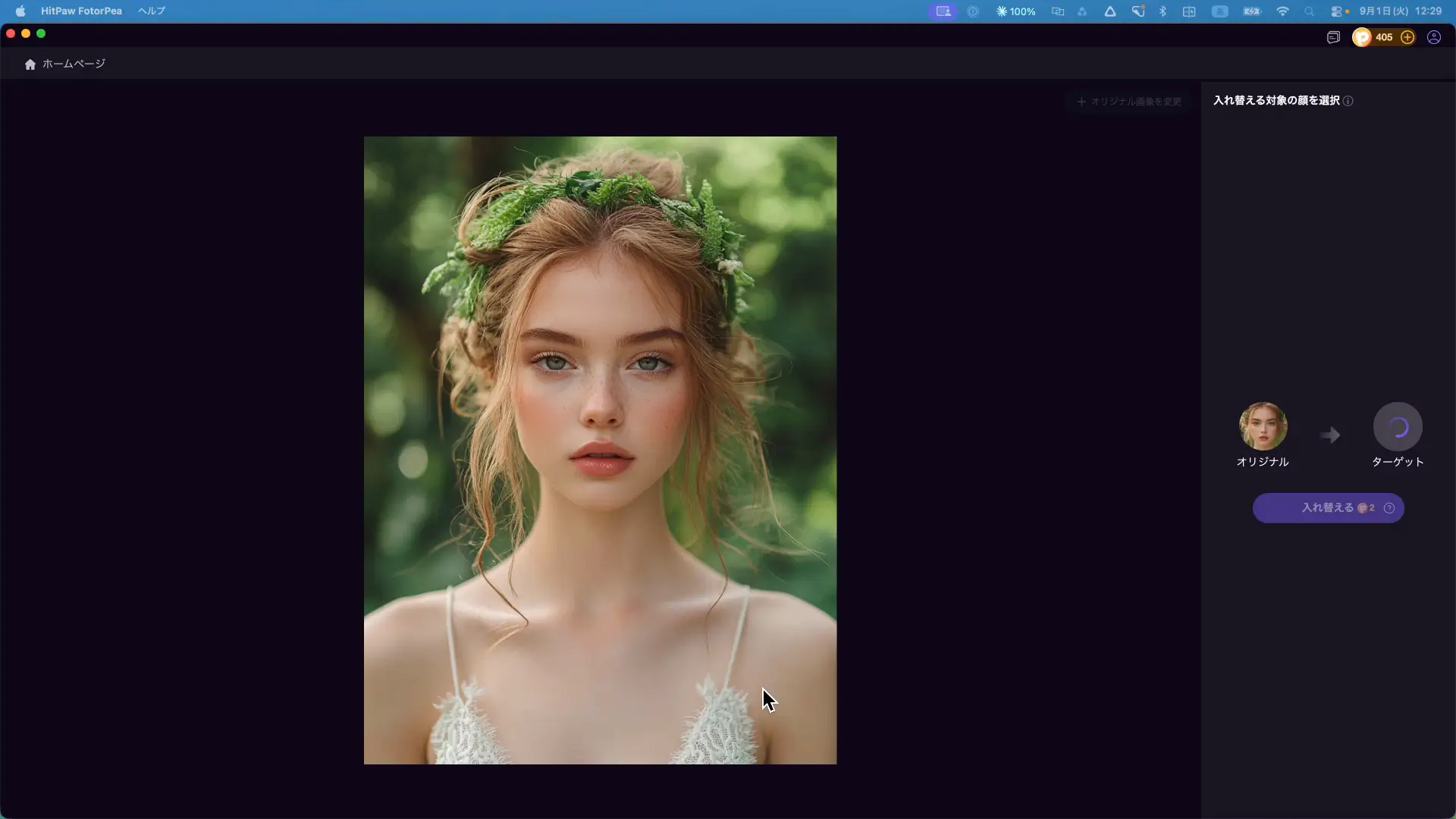Screen dimensions: 1456x819
Task: Open the user account profile icon
Action: [x=1434, y=37]
